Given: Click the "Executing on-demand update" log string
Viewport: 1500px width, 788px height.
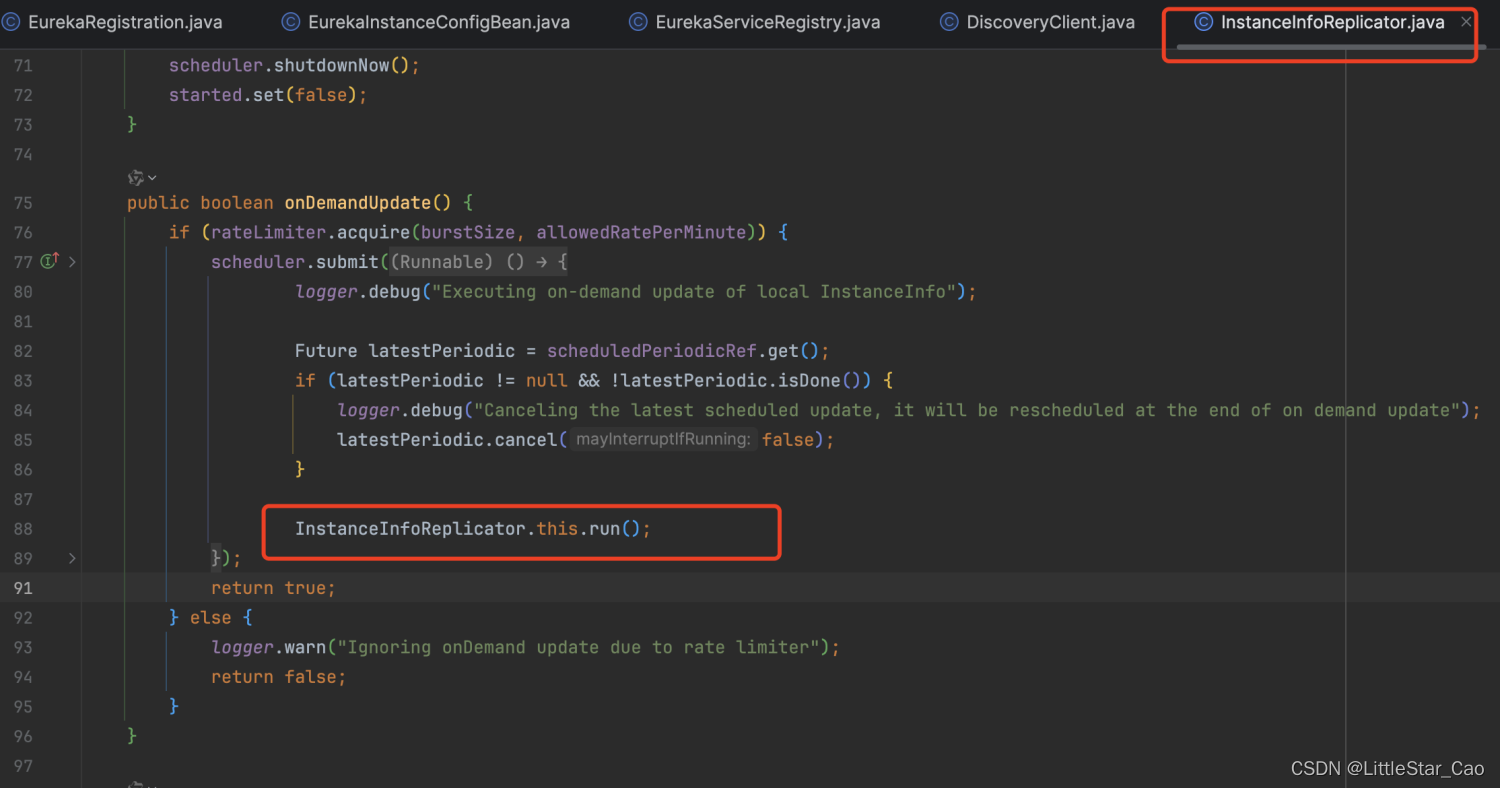Looking at the screenshot, I should pos(694,291).
